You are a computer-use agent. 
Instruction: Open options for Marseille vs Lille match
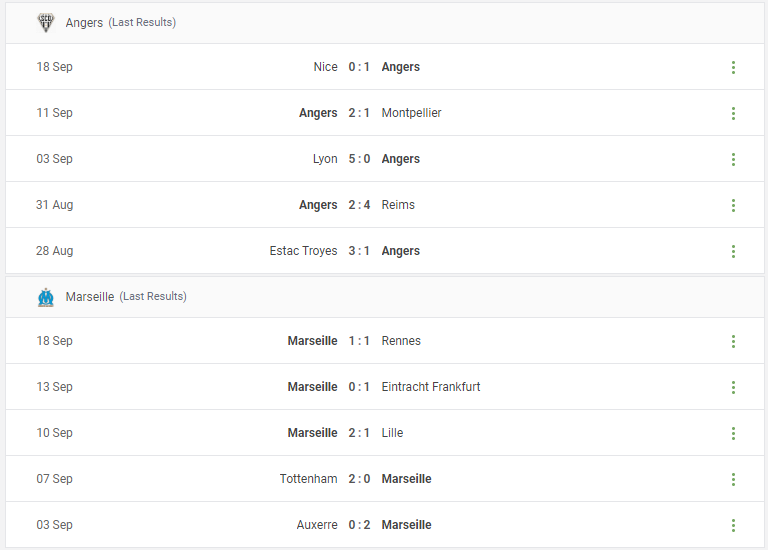pos(733,433)
